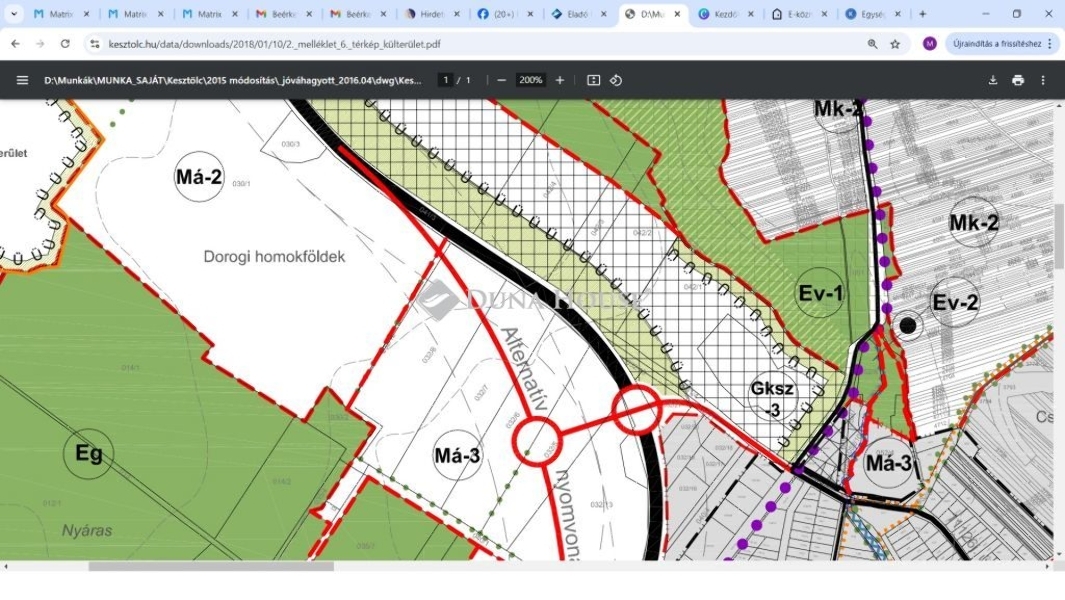Open the Chrome profile avatar menu
Screen dimensions: 1065x600
pyautogui.click(x=930, y=43)
